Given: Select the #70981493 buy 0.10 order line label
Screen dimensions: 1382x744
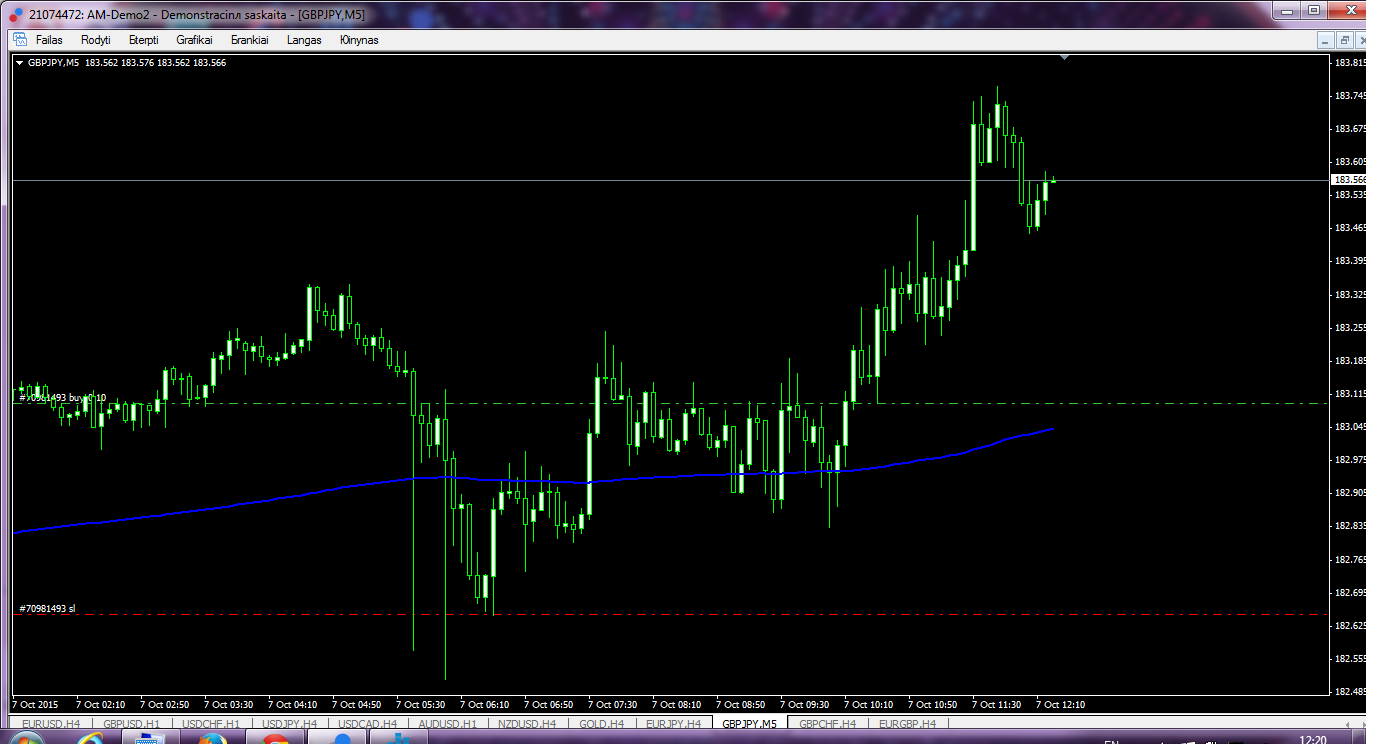Looking at the screenshot, I should (63, 398).
